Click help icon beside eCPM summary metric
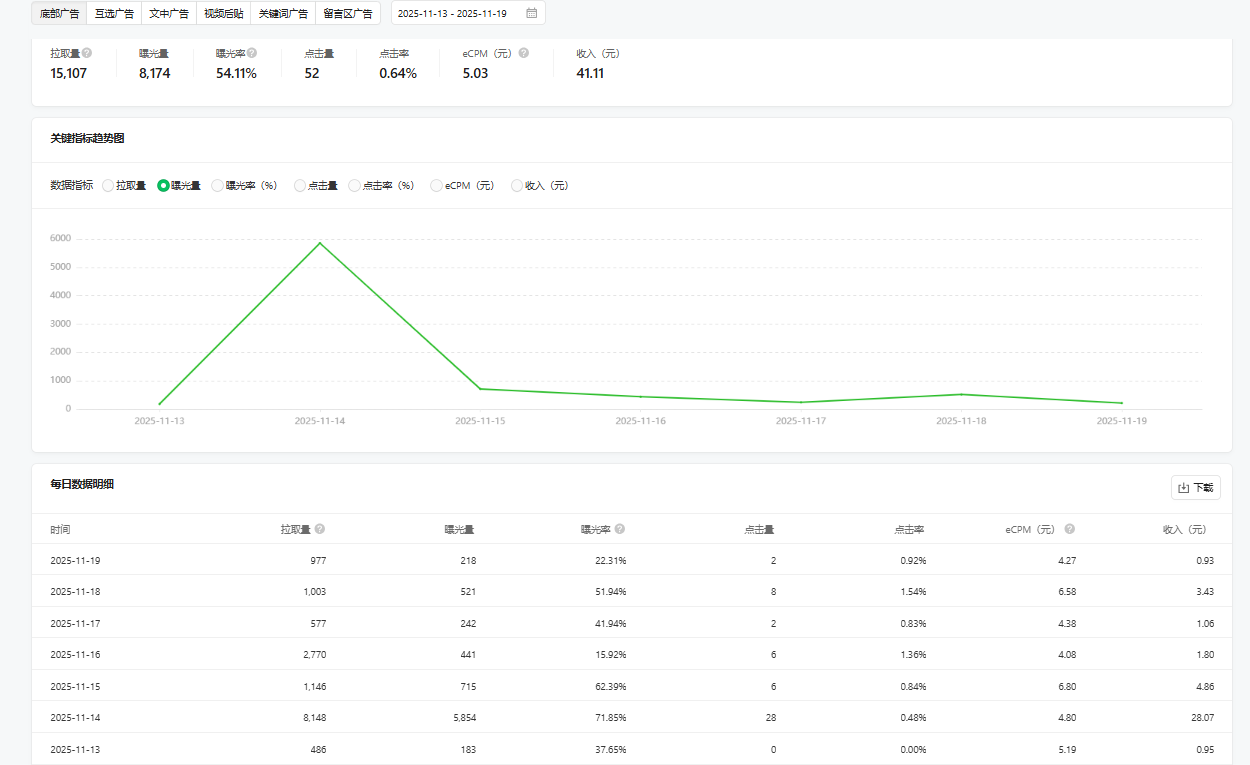This screenshot has height=765, width=1250. 524,53
